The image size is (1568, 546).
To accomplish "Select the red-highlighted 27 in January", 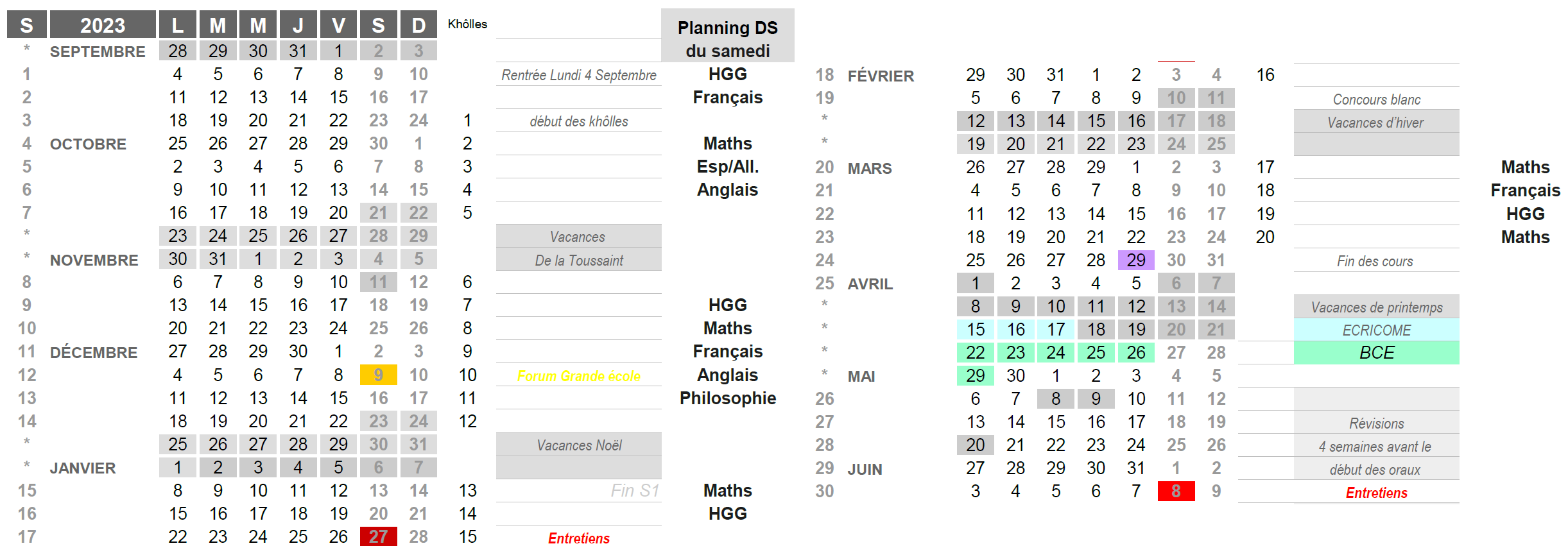I will coord(378,536).
